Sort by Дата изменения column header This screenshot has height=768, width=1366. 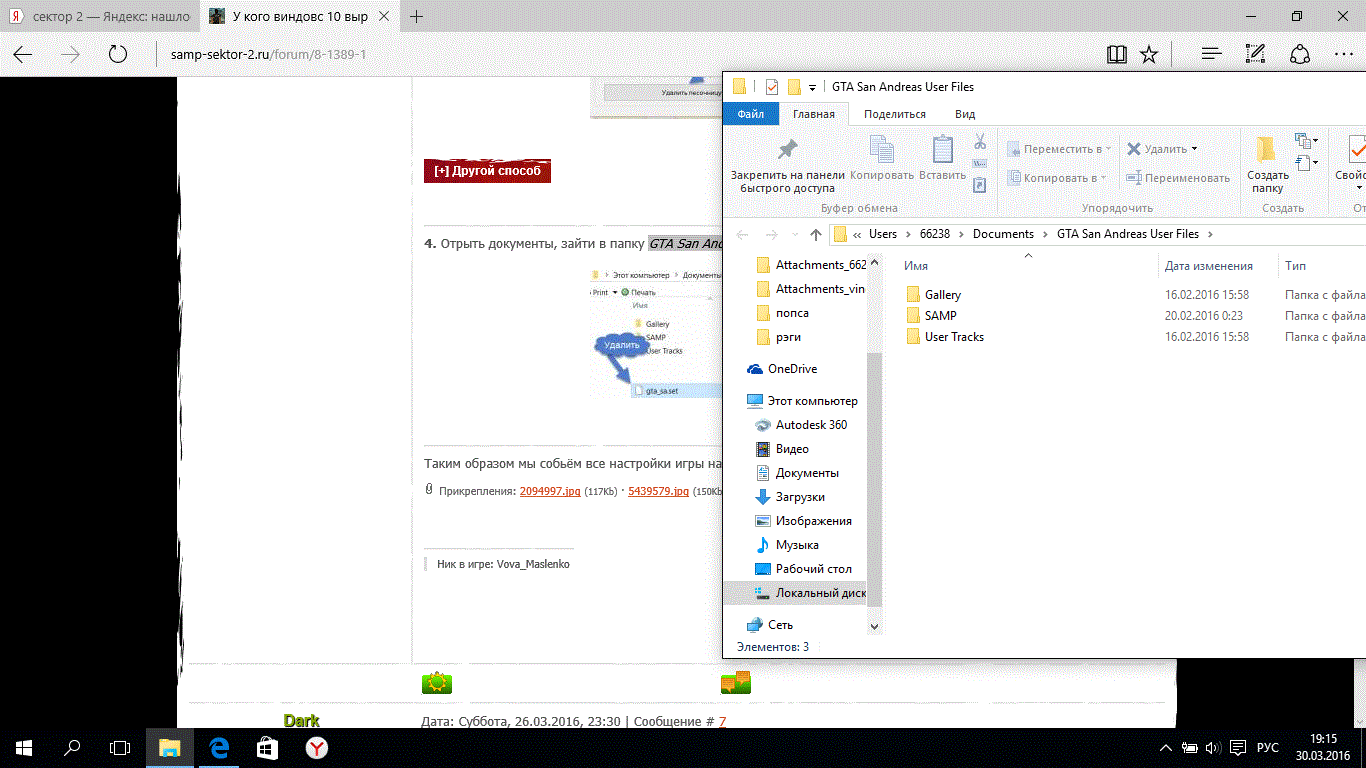click(1208, 266)
